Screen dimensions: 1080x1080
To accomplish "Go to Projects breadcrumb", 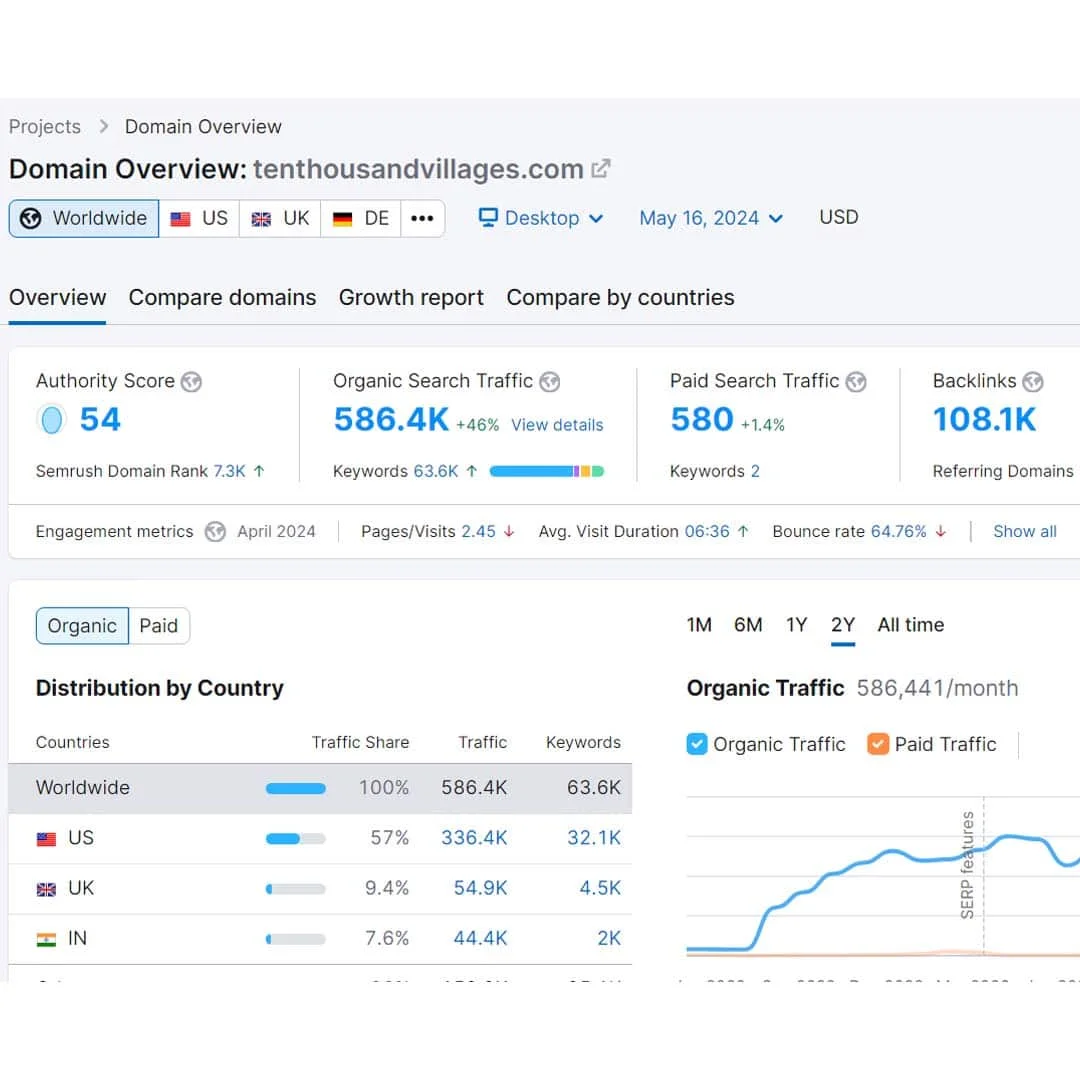I will pyautogui.click(x=45, y=127).
